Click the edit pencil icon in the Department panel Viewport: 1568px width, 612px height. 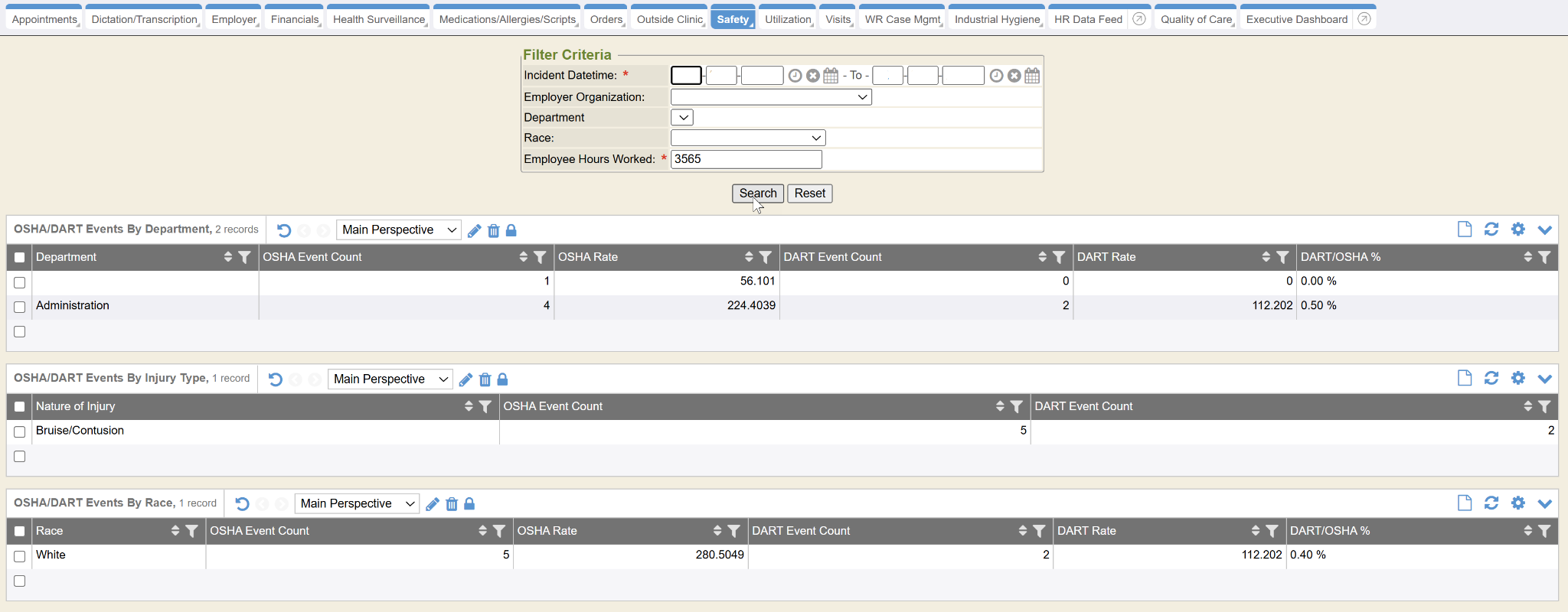point(475,231)
